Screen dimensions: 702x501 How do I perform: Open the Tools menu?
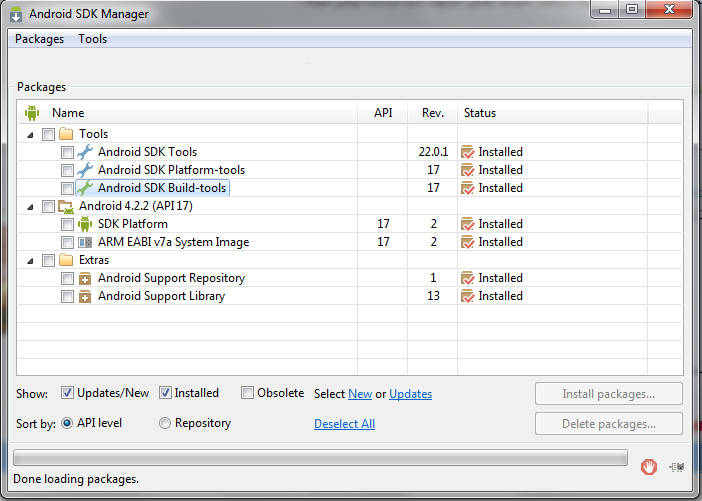pyautogui.click(x=92, y=39)
